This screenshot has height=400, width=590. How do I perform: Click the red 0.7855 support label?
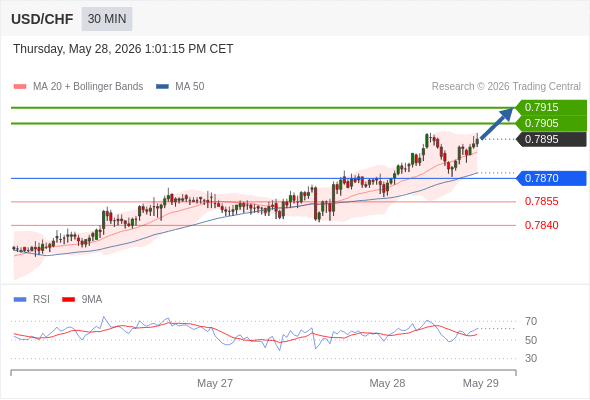(x=541, y=201)
